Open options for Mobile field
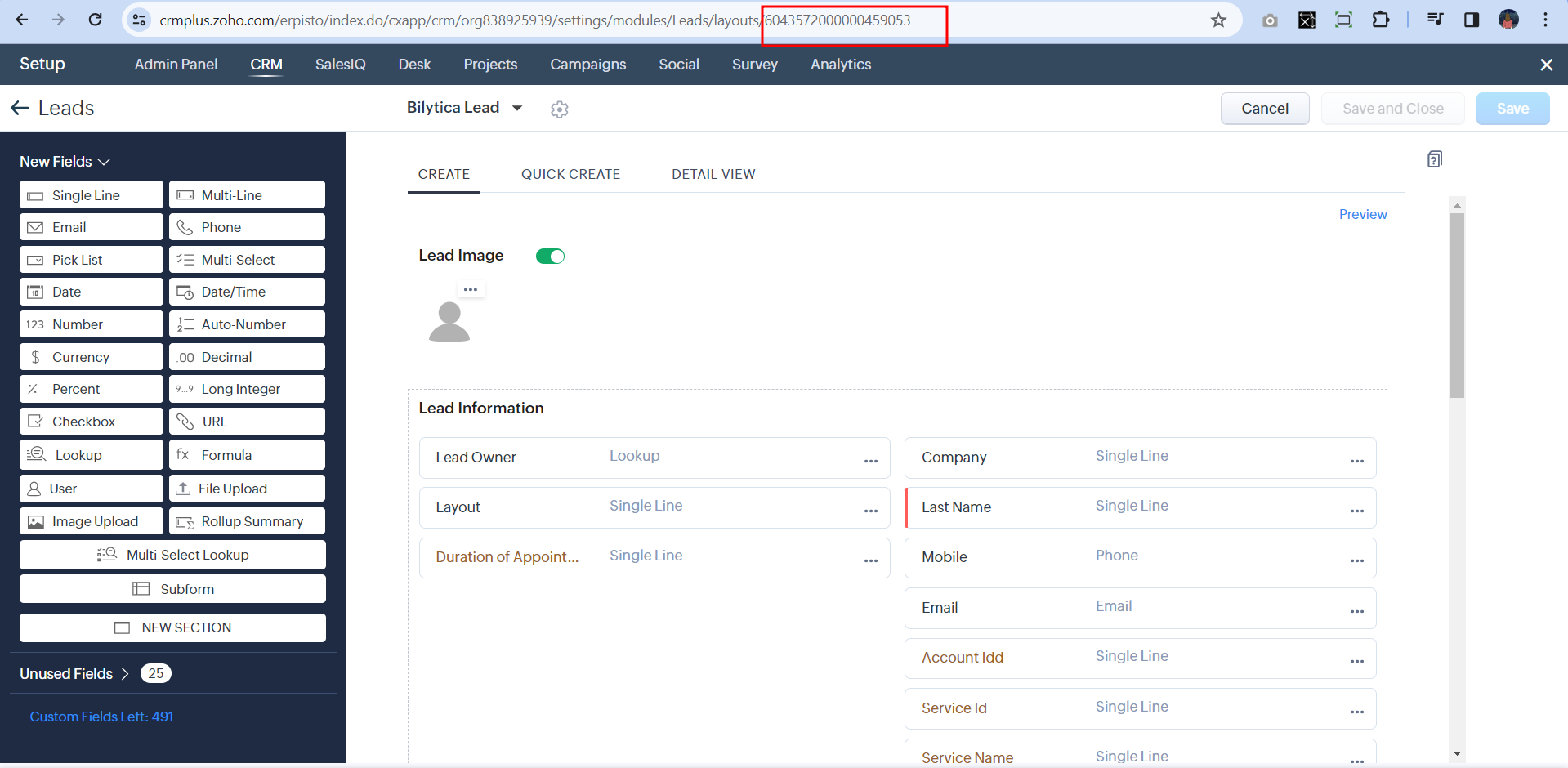 pos(1357,560)
